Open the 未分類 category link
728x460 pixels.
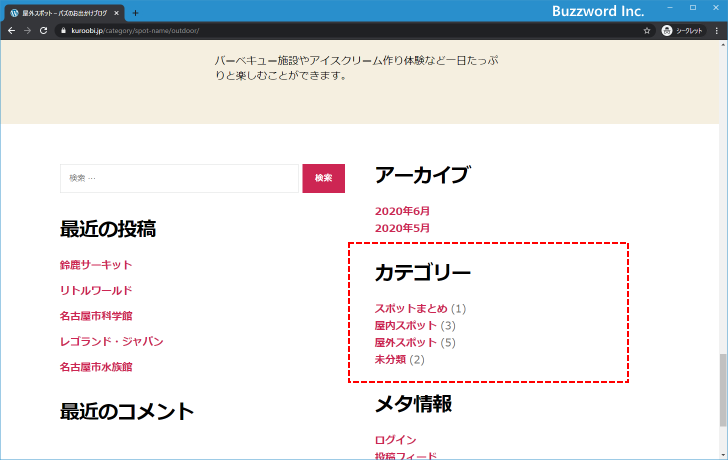390,360
